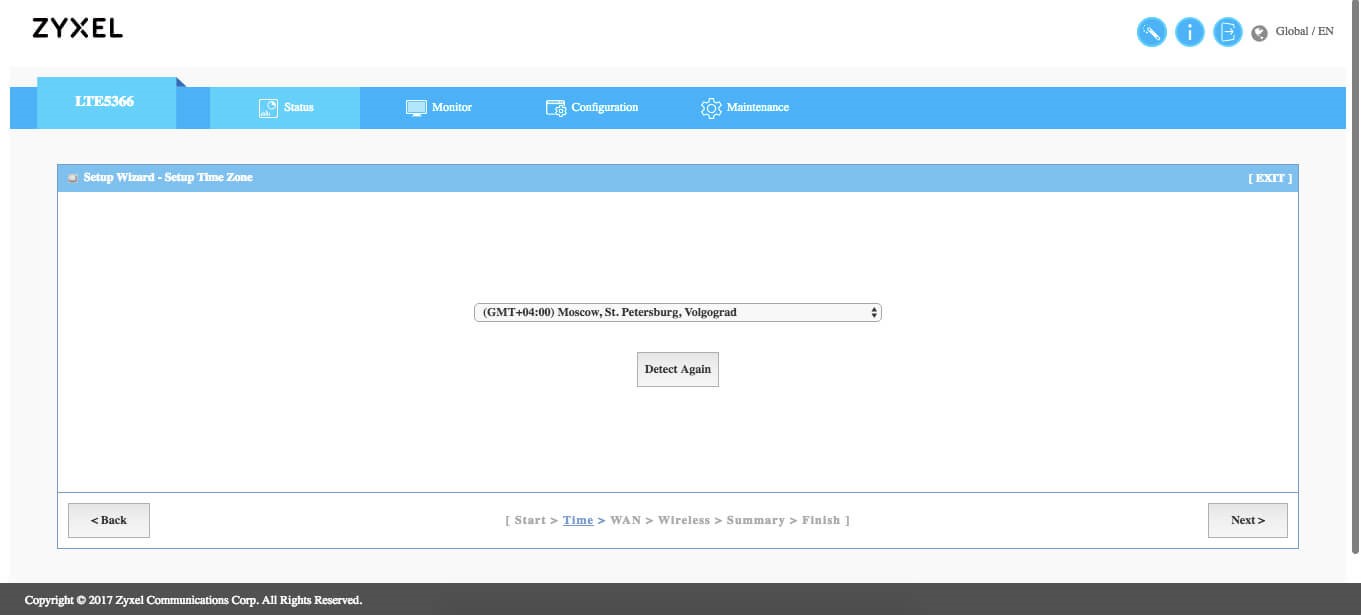Screen dimensions: 1361x615
Task: Go back with the Back button
Action: click(x=109, y=520)
